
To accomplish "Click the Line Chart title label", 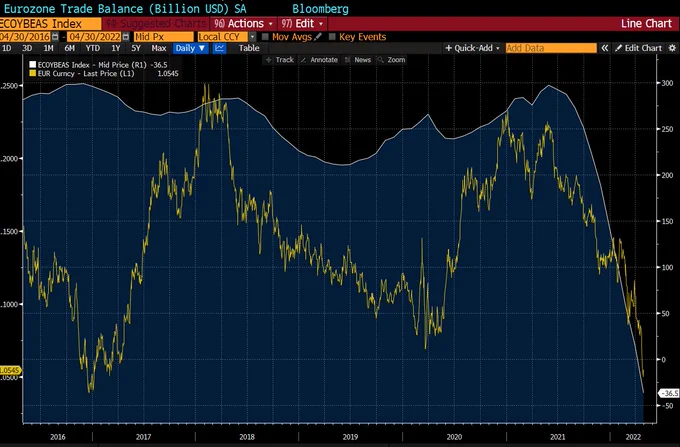I will tap(646, 23).
